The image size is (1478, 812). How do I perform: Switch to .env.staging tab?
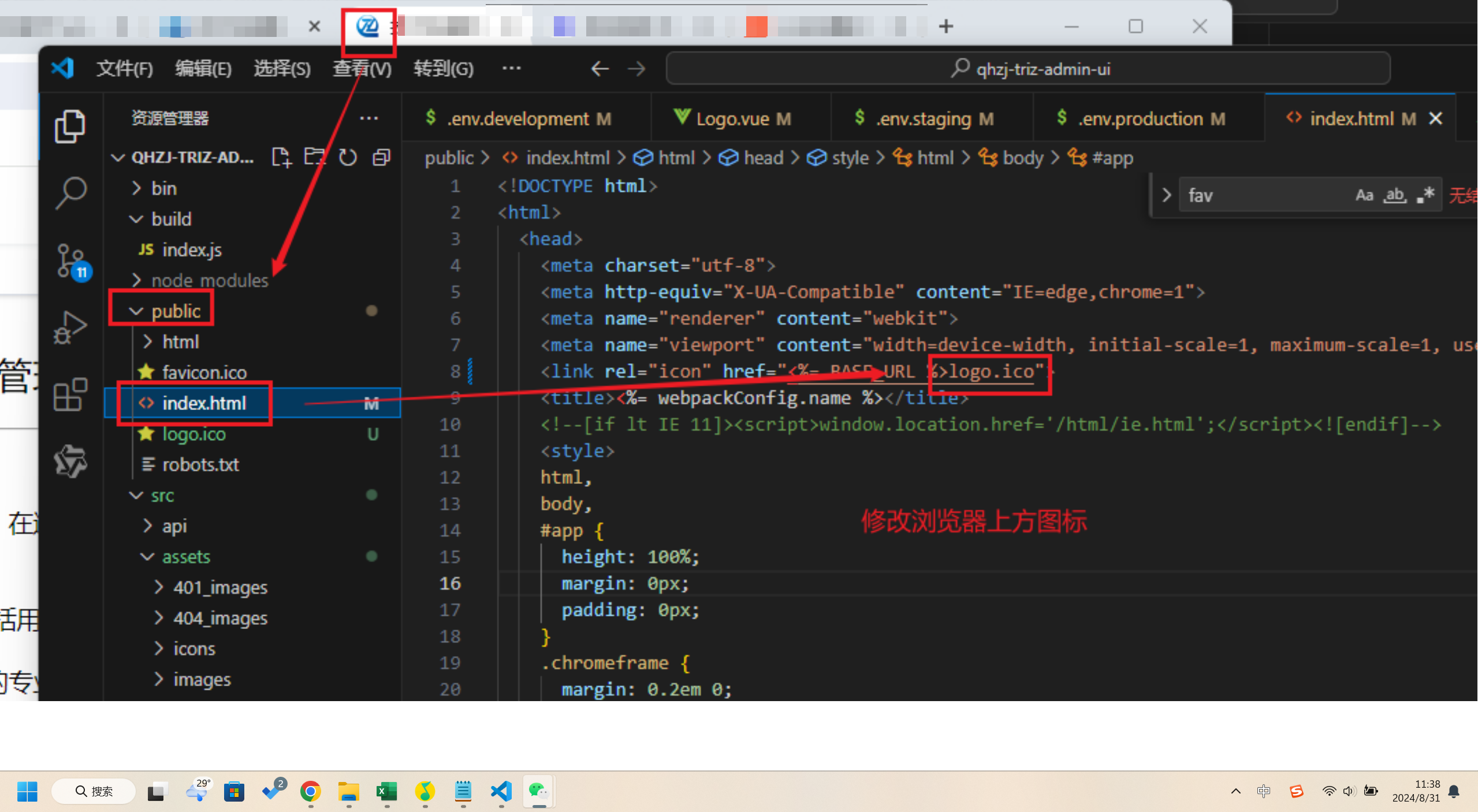point(932,118)
